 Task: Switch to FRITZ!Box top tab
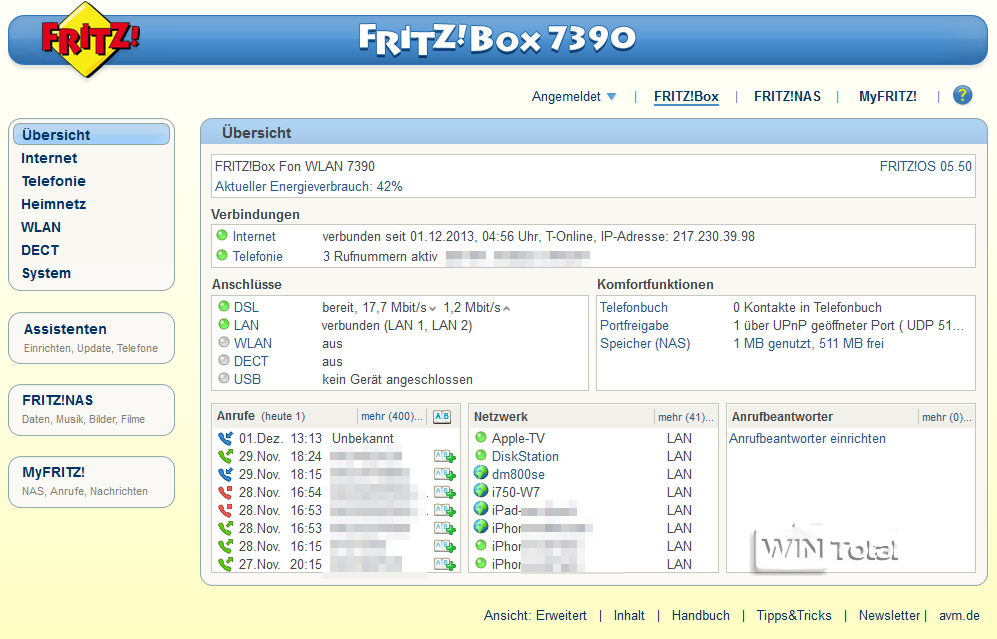click(686, 97)
